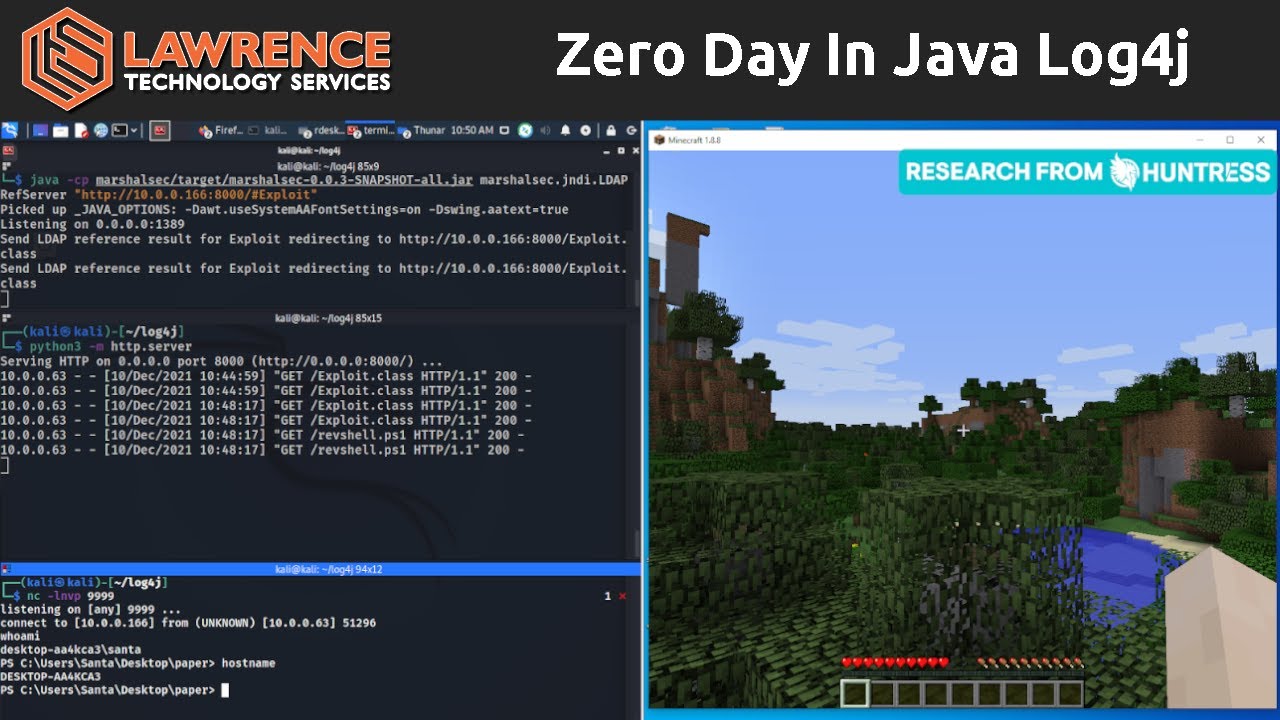Click the terminal window menu icon

point(8,150)
